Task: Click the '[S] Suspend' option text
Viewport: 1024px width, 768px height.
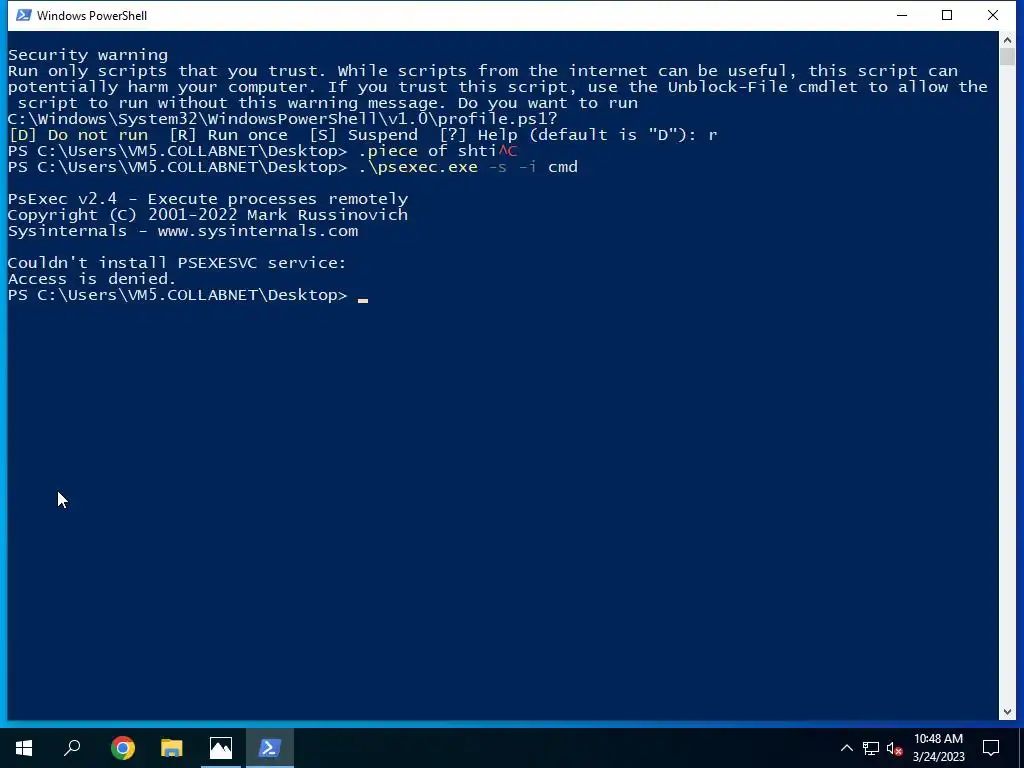Action: [x=364, y=135]
